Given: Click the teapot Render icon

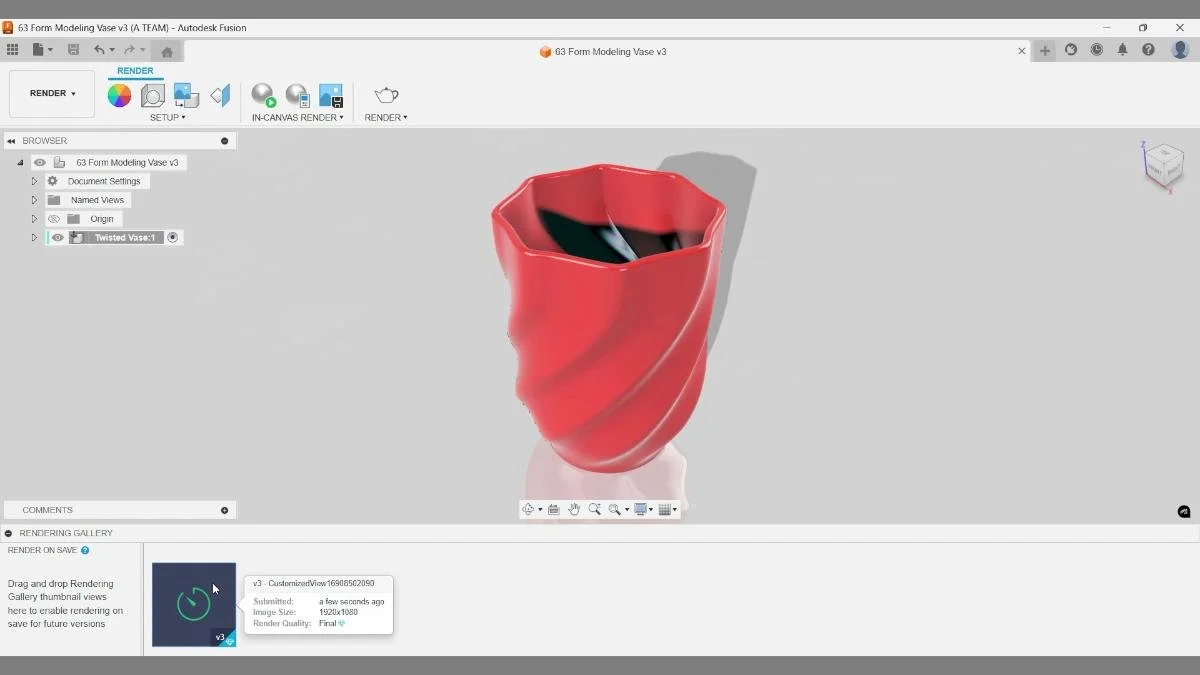Looking at the screenshot, I should [x=385, y=95].
